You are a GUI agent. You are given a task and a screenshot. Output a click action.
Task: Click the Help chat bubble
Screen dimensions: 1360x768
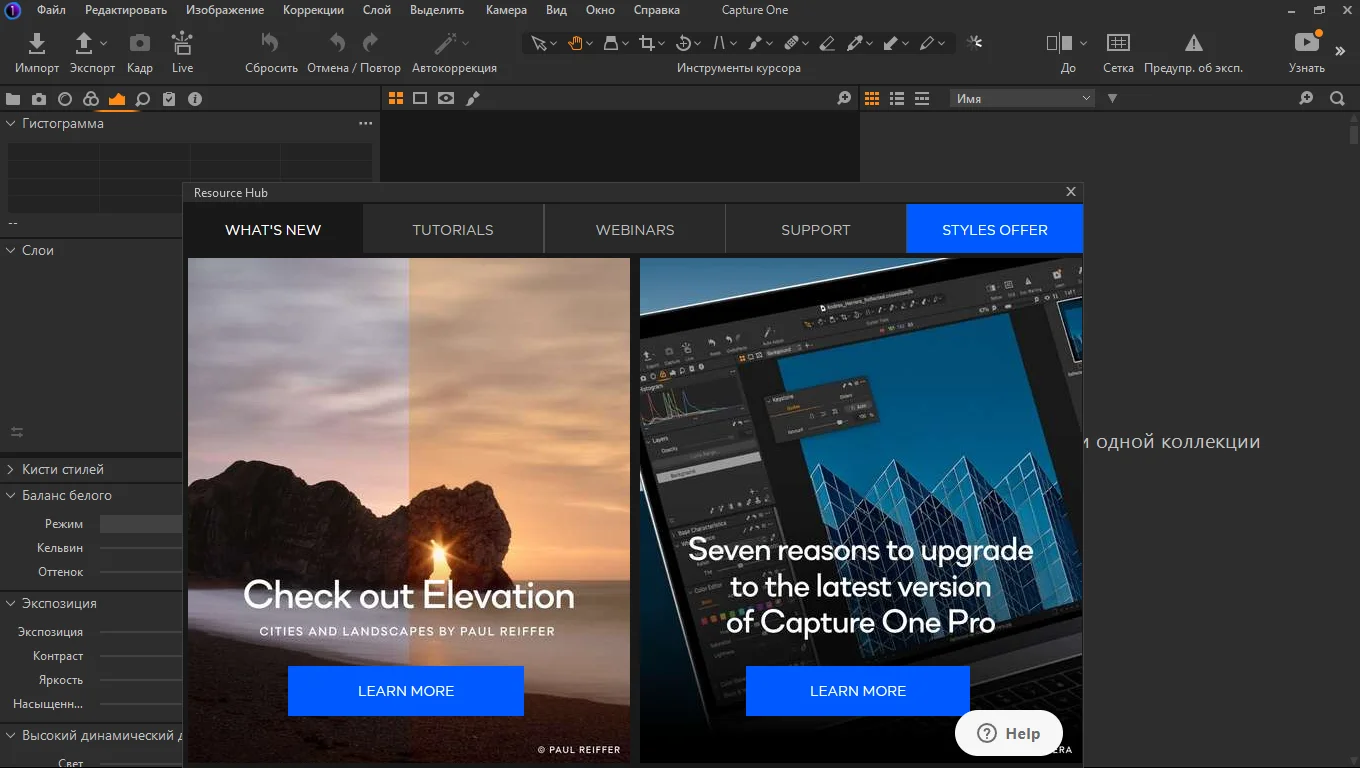coord(1008,733)
